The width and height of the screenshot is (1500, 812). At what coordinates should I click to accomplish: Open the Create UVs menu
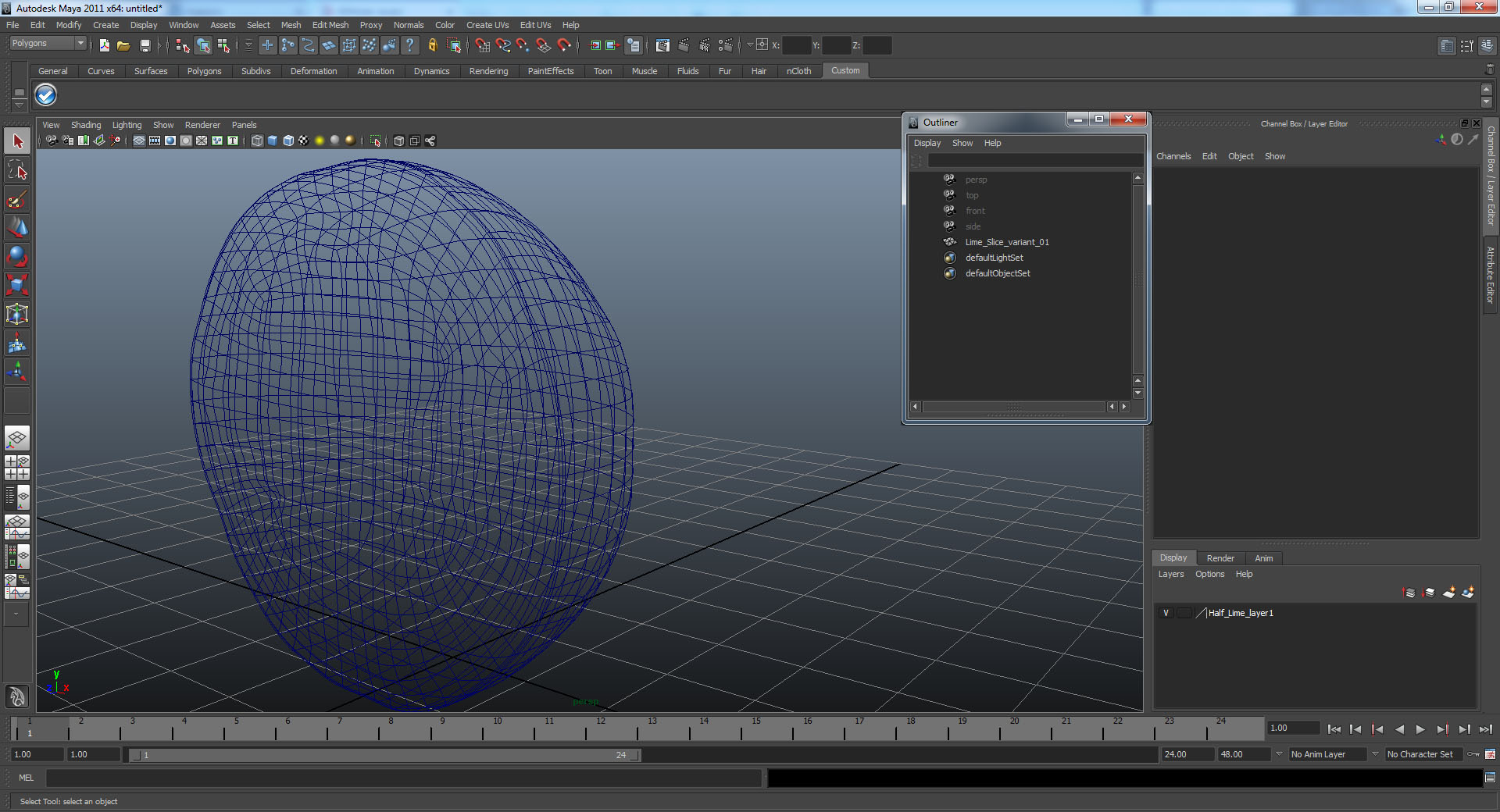pos(487,25)
